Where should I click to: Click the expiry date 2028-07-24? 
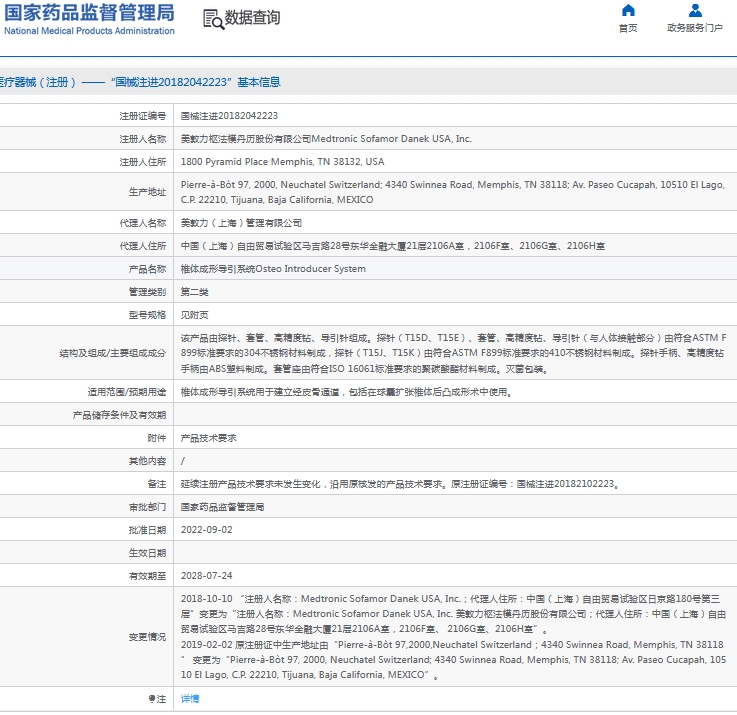pyautogui.click(x=207, y=576)
